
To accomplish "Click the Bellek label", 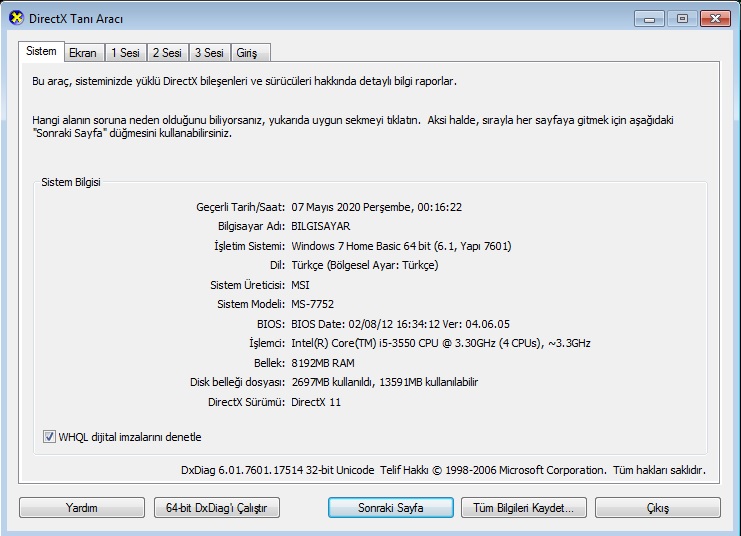I will click(x=269, y=363).
